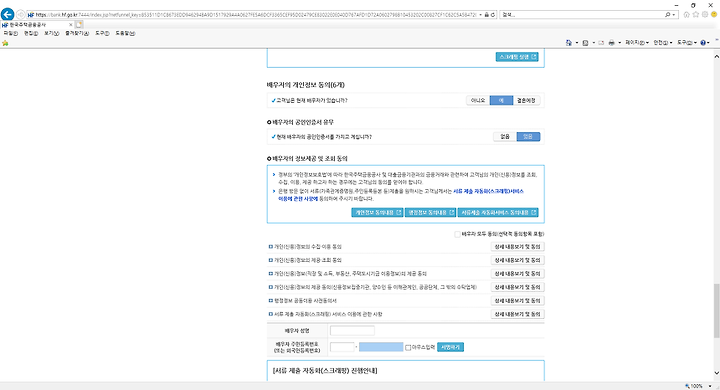Open the zoom level dropdown at 100%
This screenshot has height=390, width=720.
[710, 386]
